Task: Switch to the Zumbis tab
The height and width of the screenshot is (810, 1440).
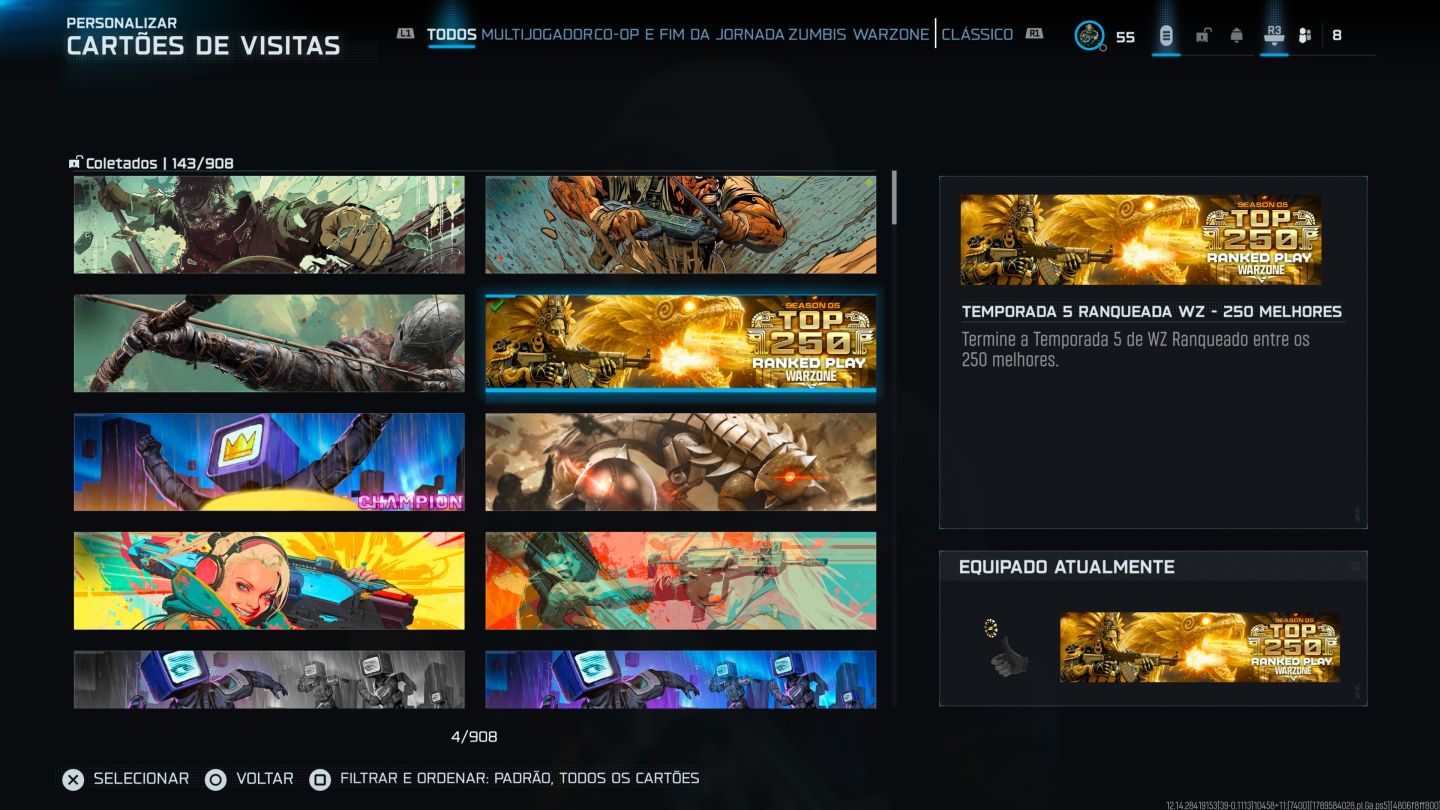Action: (817, 34)
